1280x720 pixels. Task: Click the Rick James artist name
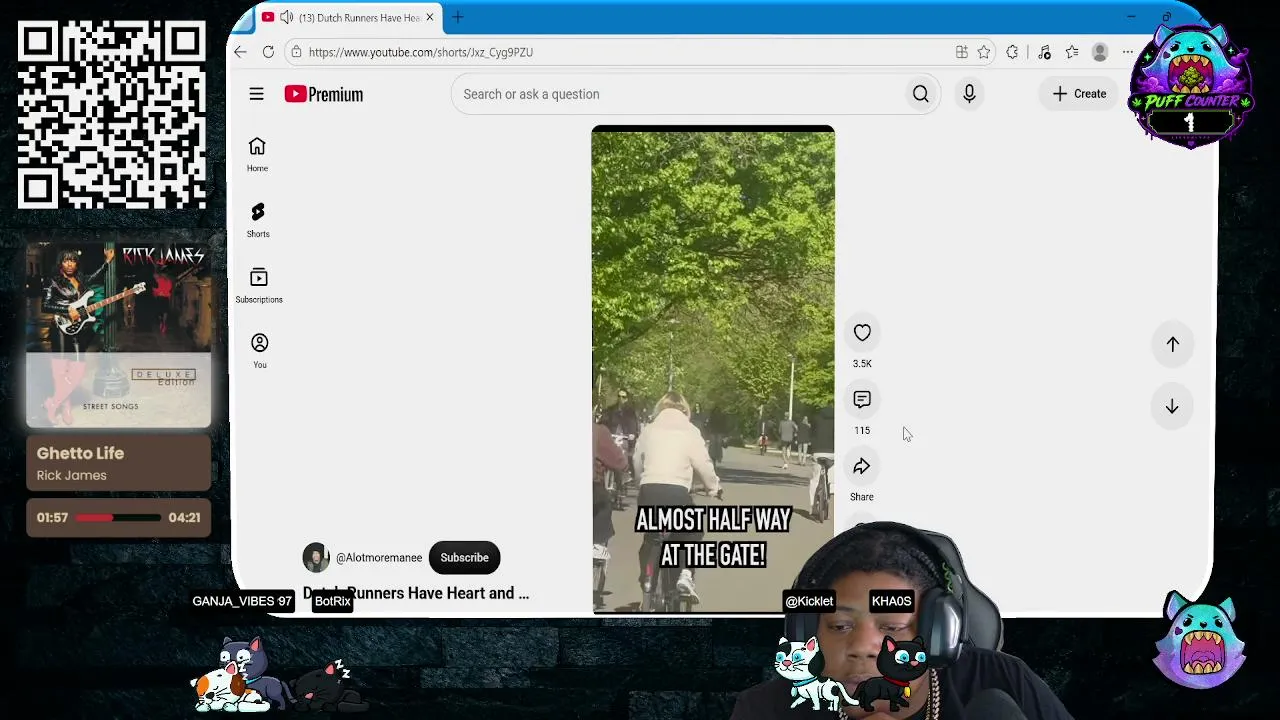71,475
